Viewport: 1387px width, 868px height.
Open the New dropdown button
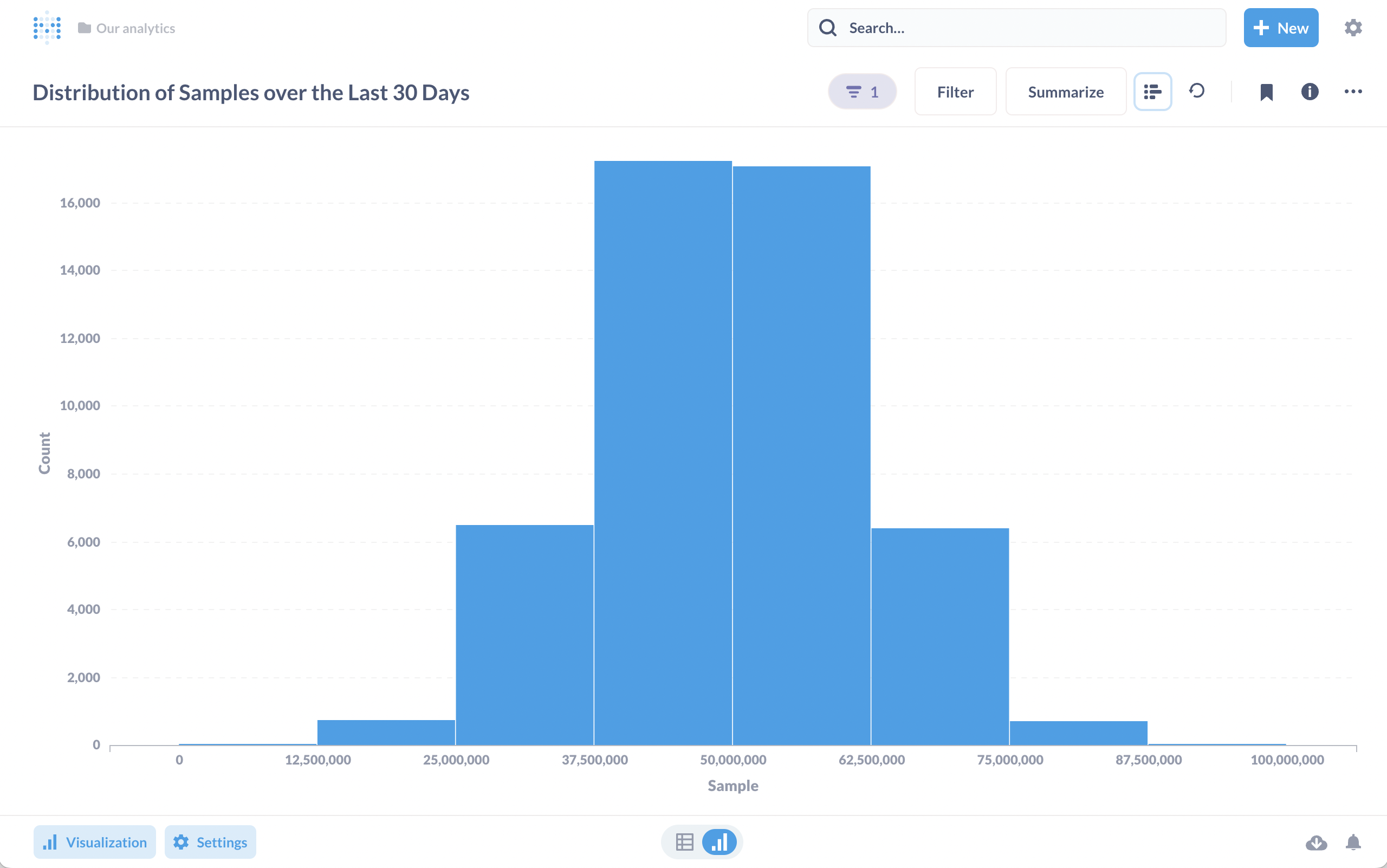click(x=1281, y=28)
